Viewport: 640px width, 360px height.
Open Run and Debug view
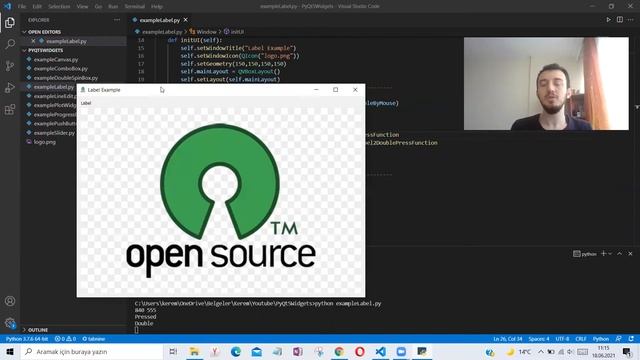pyautogui.click(x=10, y=87)
